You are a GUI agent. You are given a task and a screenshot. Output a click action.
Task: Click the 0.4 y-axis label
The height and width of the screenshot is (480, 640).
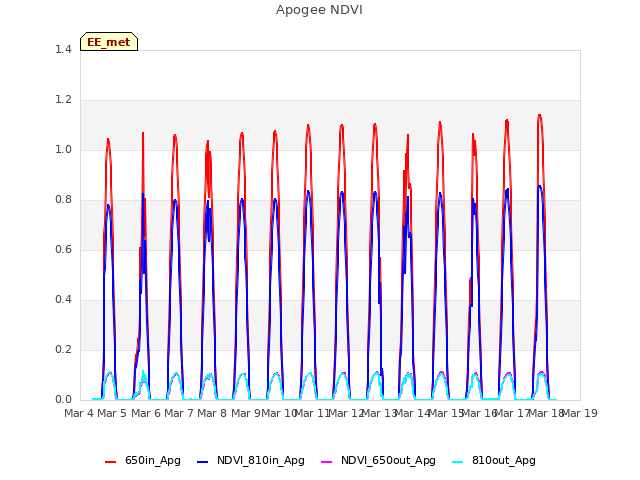pyautogui.click(x=63, y=300)
